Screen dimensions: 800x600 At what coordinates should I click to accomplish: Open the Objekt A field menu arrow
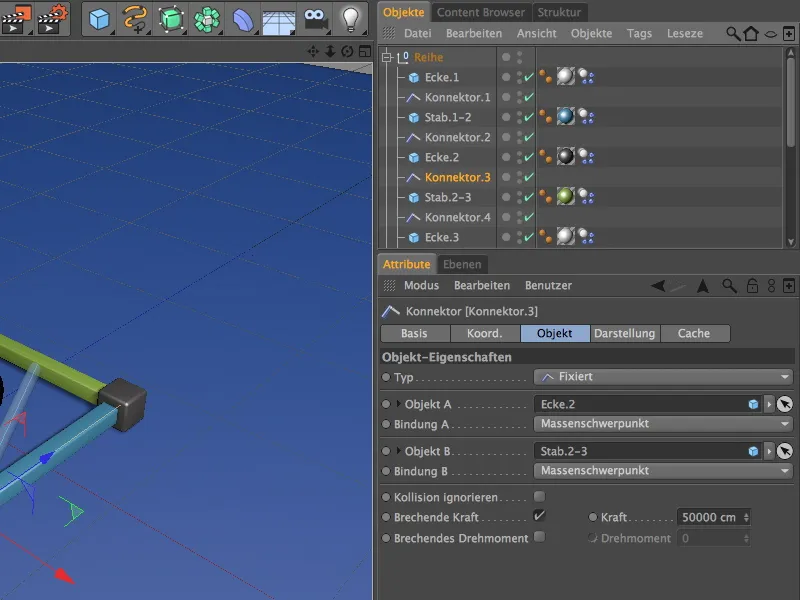coord(769,405)
